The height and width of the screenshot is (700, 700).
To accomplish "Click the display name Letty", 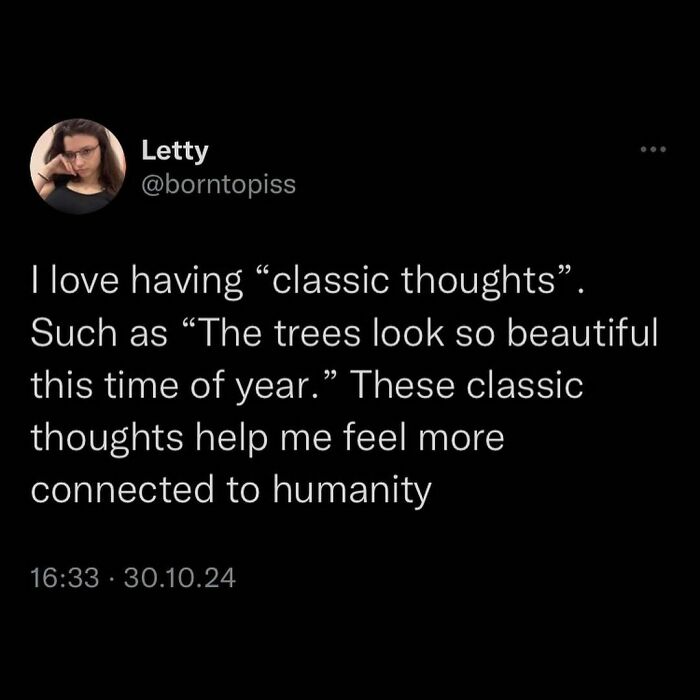I will (175, 151).
